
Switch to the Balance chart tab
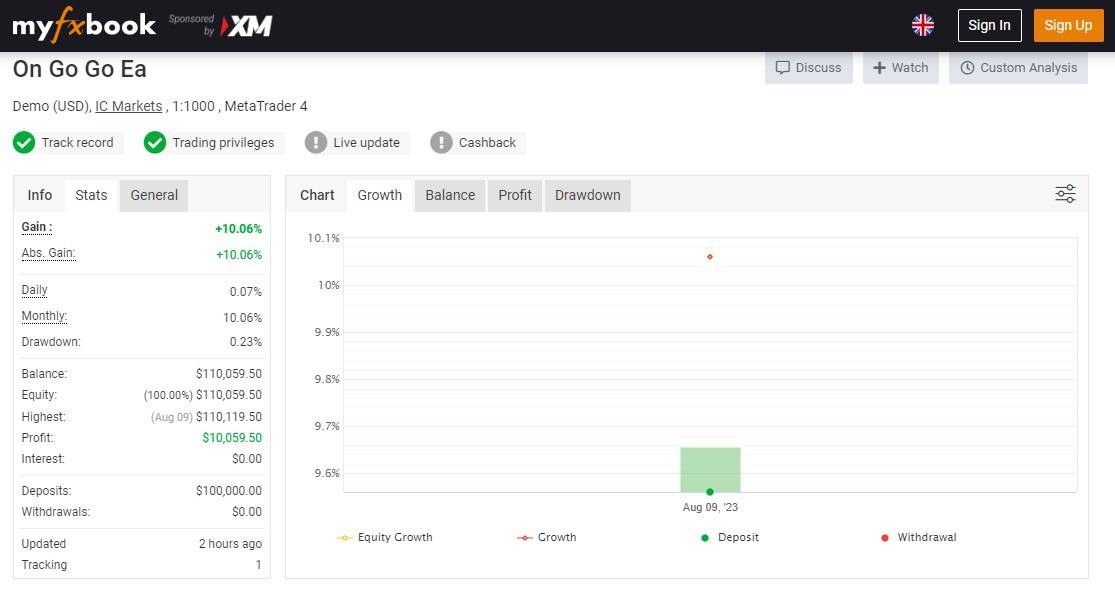450,195
